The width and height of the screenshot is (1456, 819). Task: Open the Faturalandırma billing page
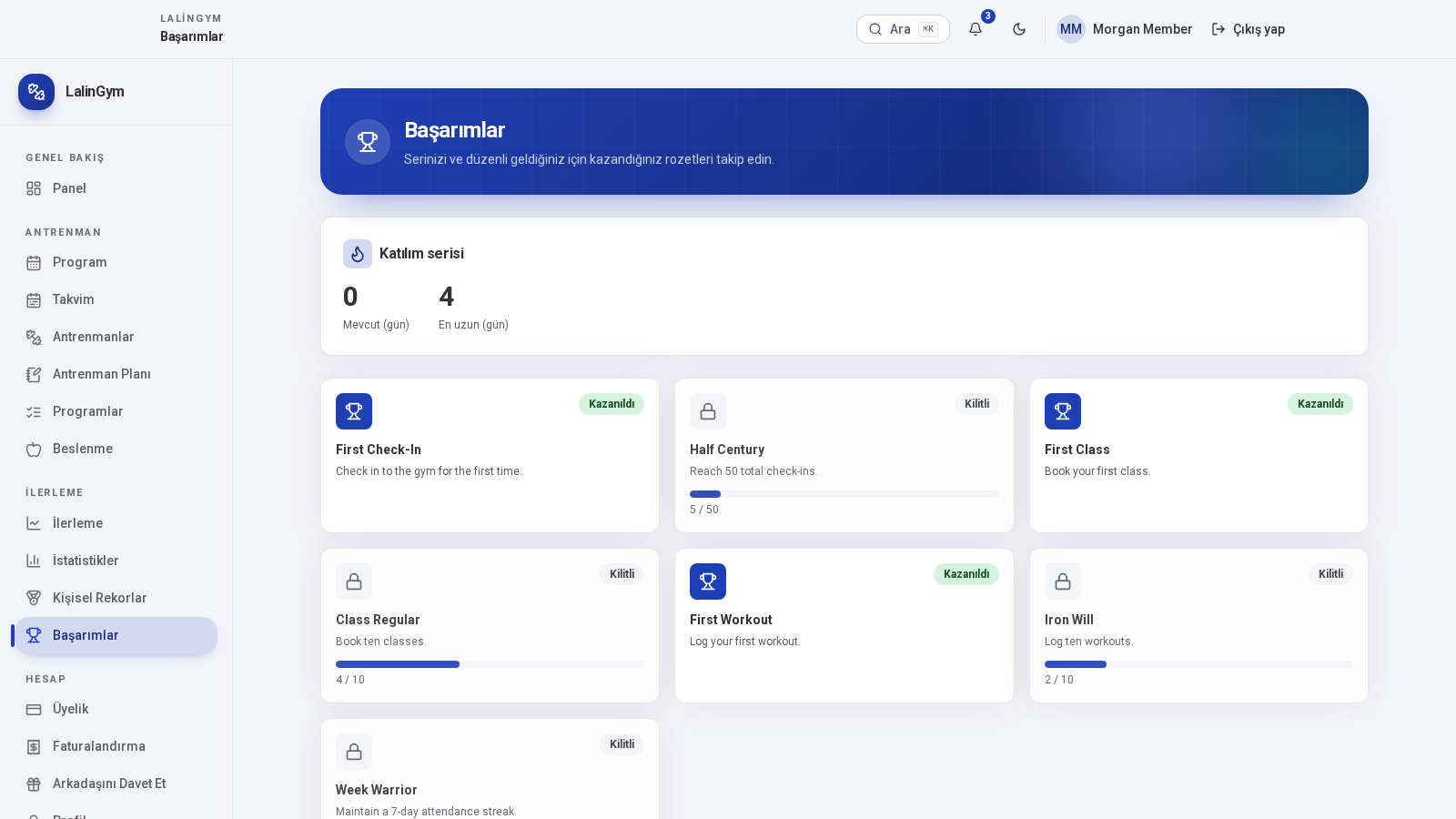(x=116, y=746)
